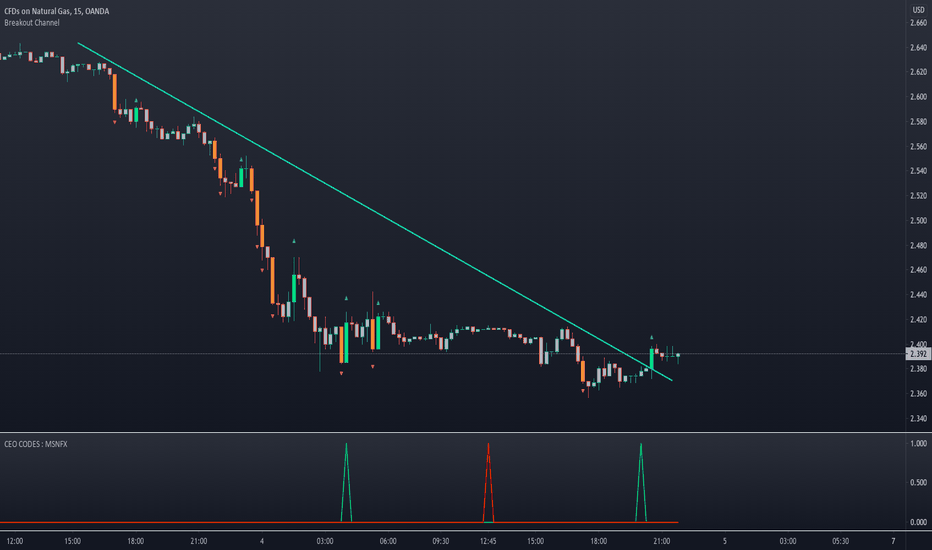Click the CEO CODES : MSNFX indicator label
Image resolution: width=932 pixels, height=550 pixels.
pos(36,444)
